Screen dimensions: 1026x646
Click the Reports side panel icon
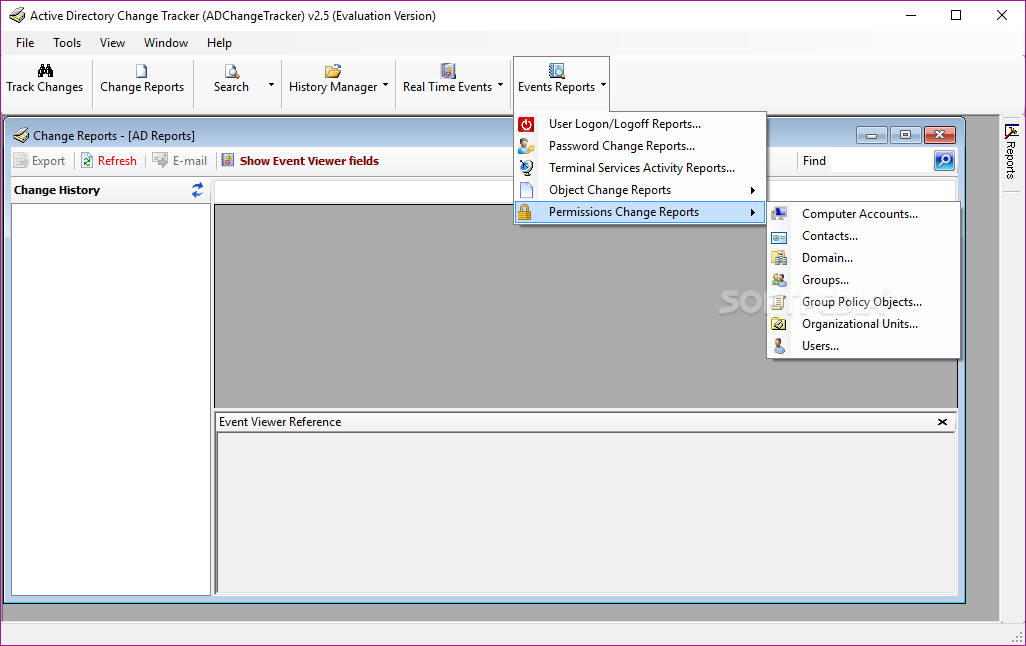pyautogui.click(x=1011, y=132)
